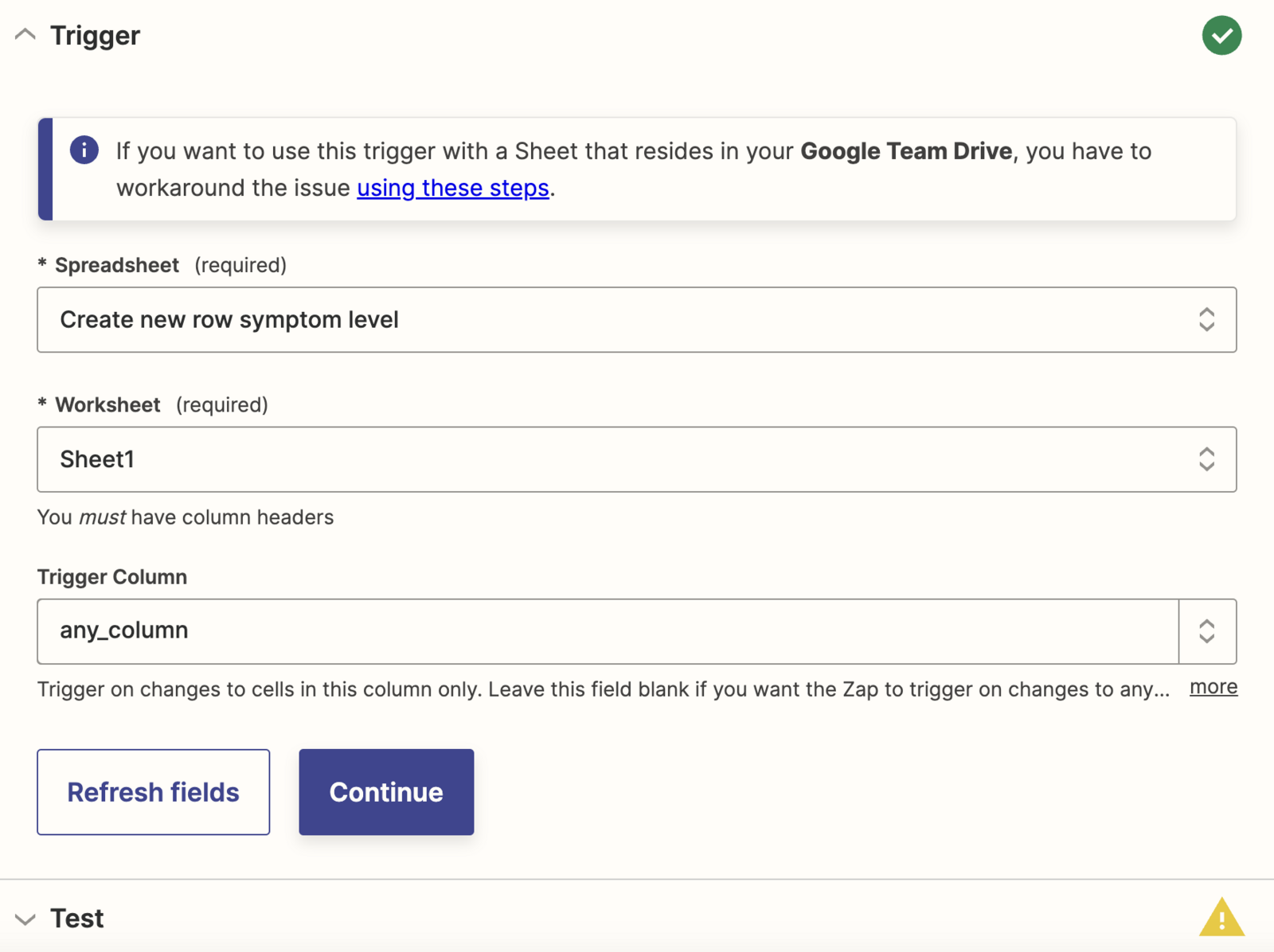Click the Test section heading

click(x=77, y=919)
